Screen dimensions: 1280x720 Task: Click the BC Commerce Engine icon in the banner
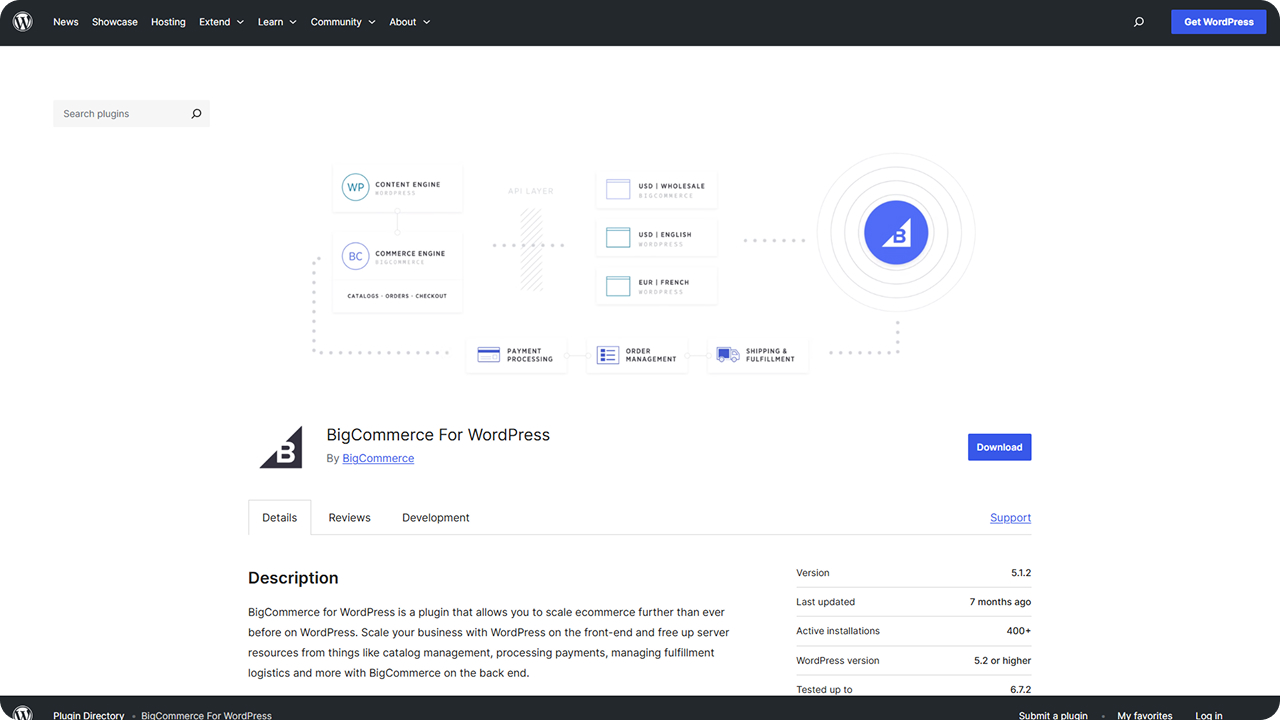click(355, 257)
